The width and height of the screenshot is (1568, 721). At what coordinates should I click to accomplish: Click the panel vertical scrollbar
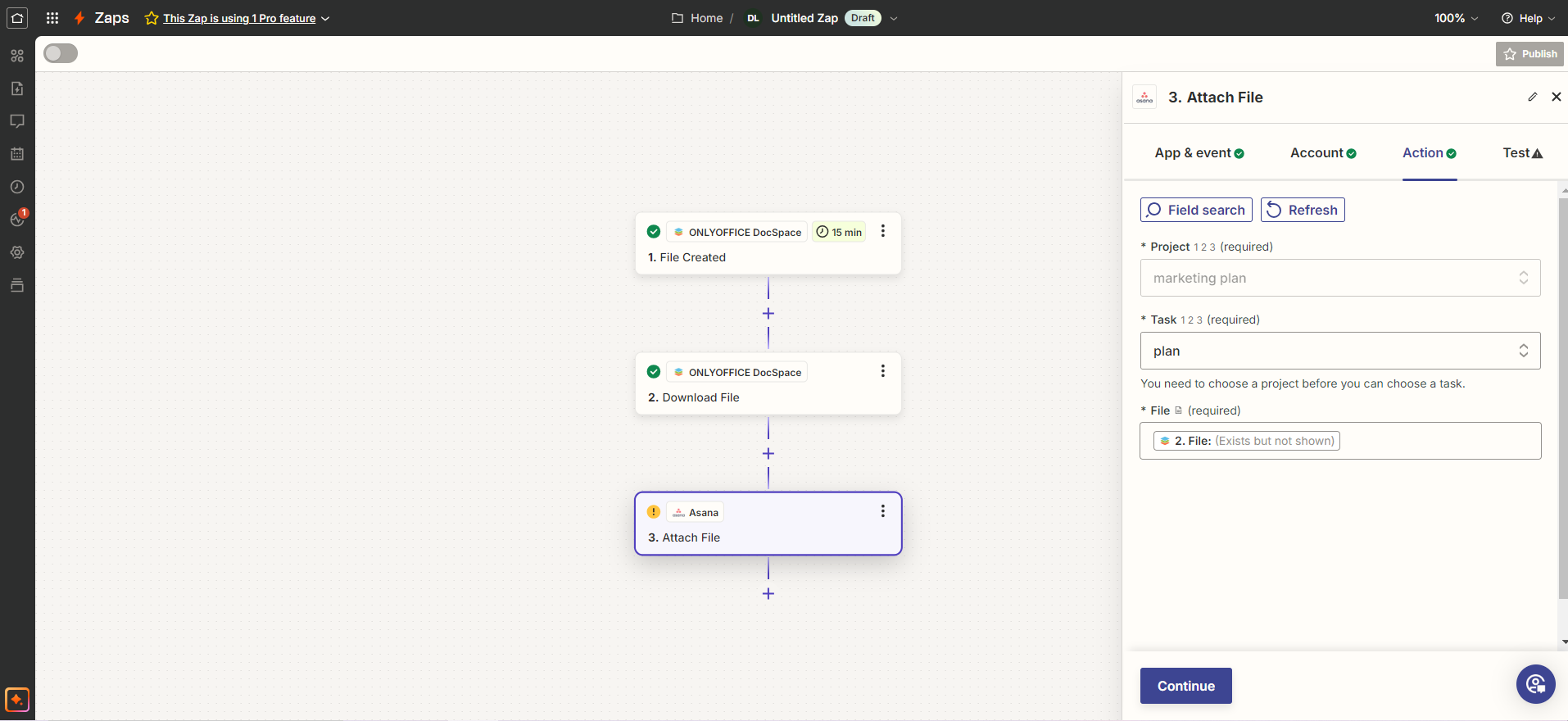(x=1563, y=397)
